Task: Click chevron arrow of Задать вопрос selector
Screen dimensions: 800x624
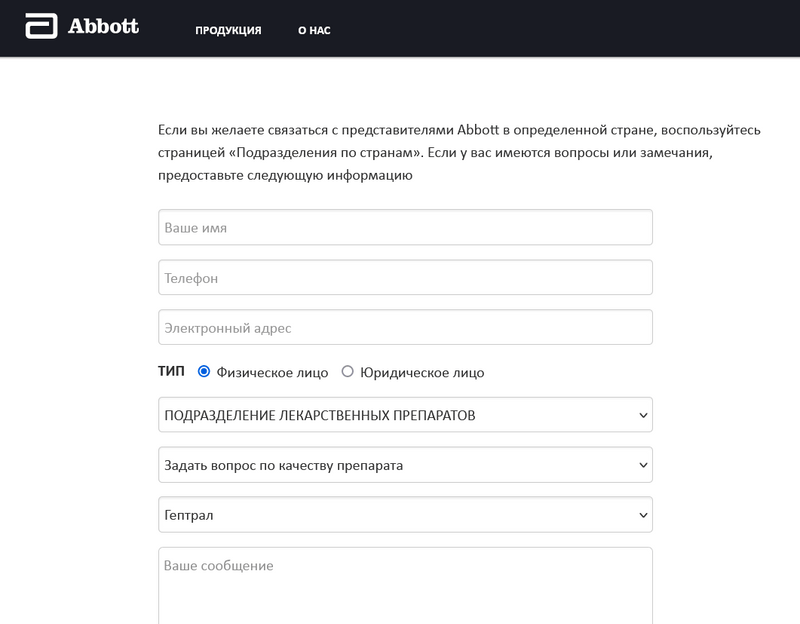Action: coord(642,466)
